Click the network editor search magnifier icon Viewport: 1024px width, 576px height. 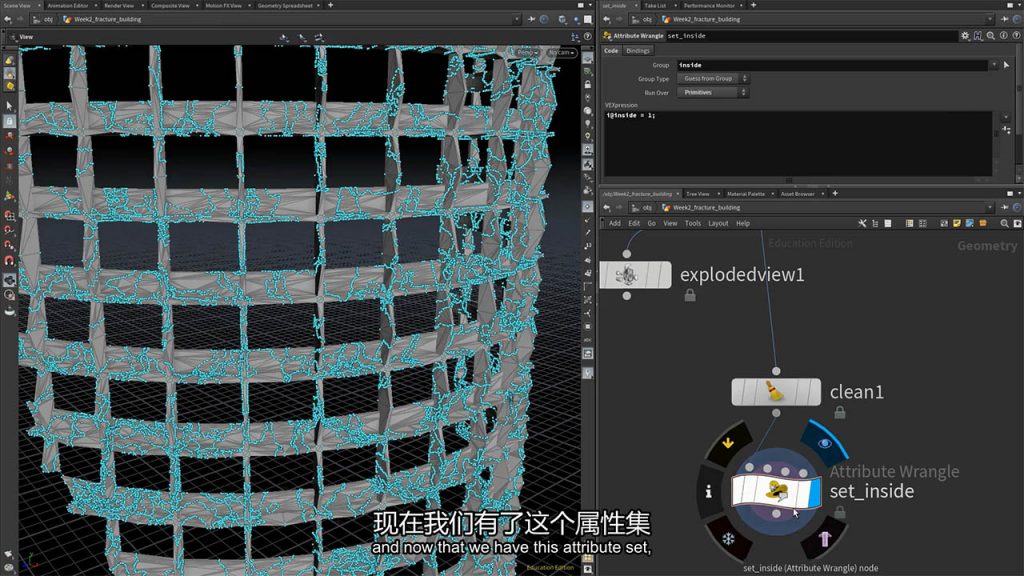click(x=1004, y=223)
